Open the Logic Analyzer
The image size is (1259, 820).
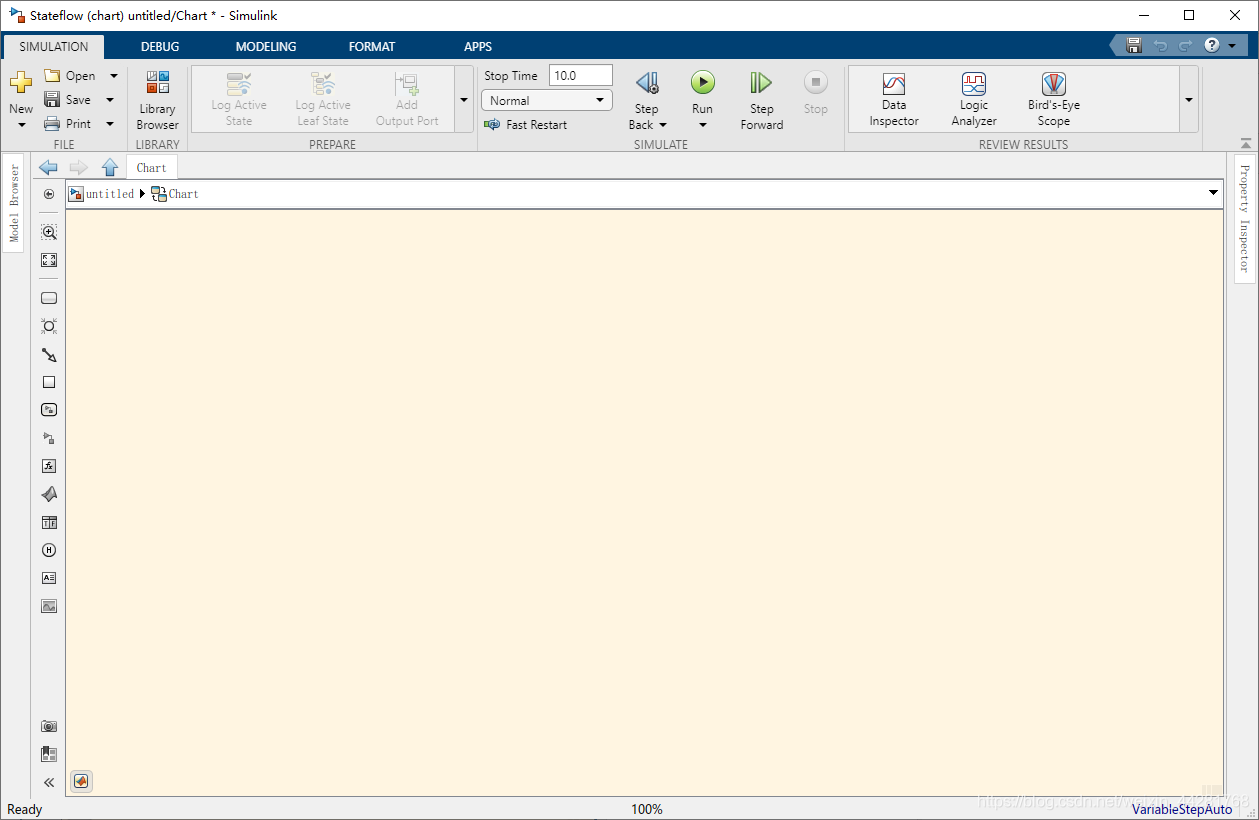tap(974, 100)
